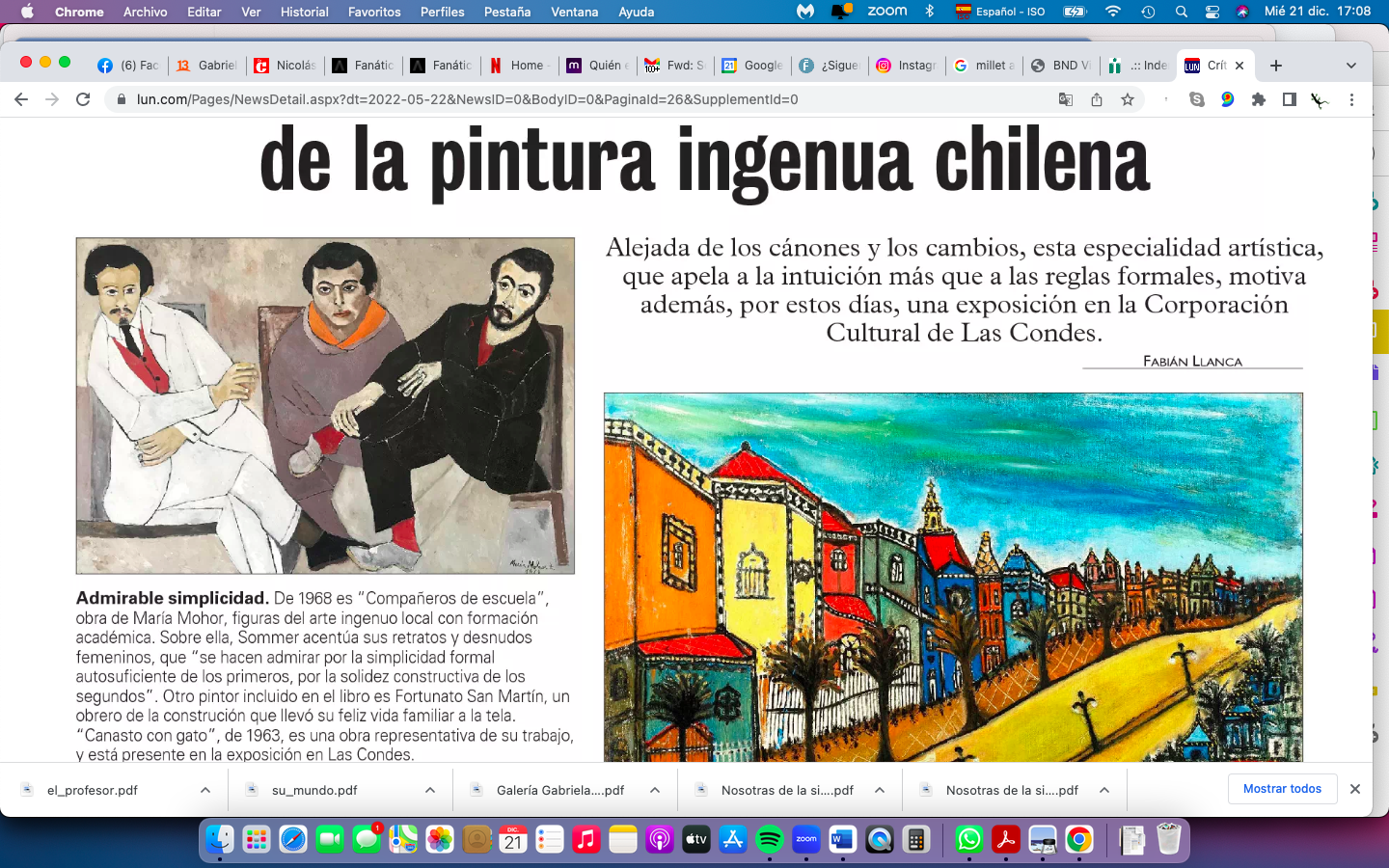This screenshot has height=868, width=1389.
Task: Bookmark this page with the star icon
Action: pyautogui.click(x=1128, y=99)
